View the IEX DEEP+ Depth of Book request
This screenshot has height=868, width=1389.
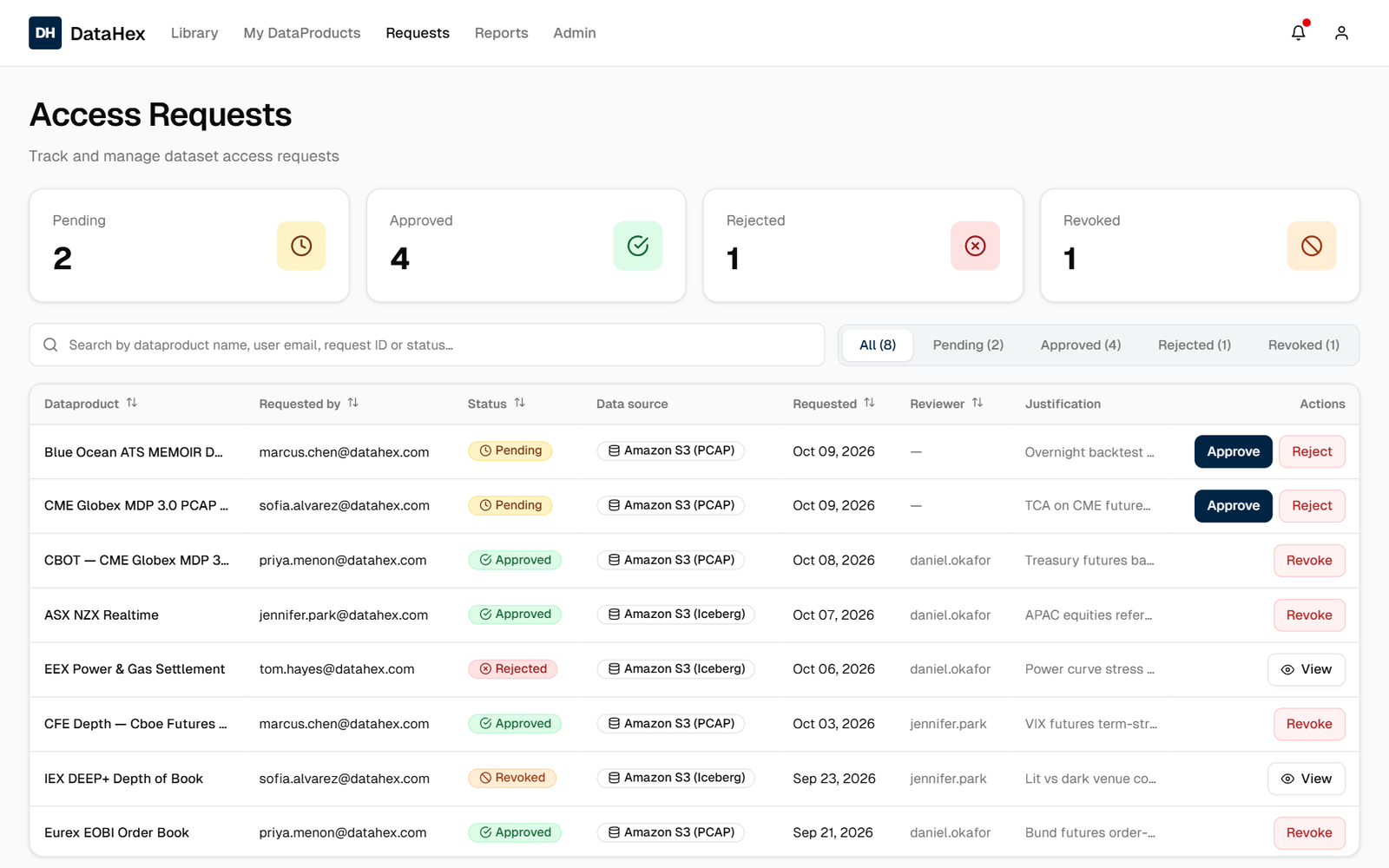1307,779
